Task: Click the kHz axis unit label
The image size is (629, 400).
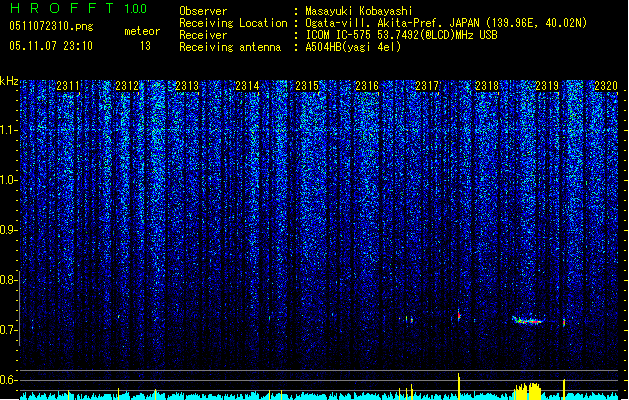Action: [x=9, y=81]
